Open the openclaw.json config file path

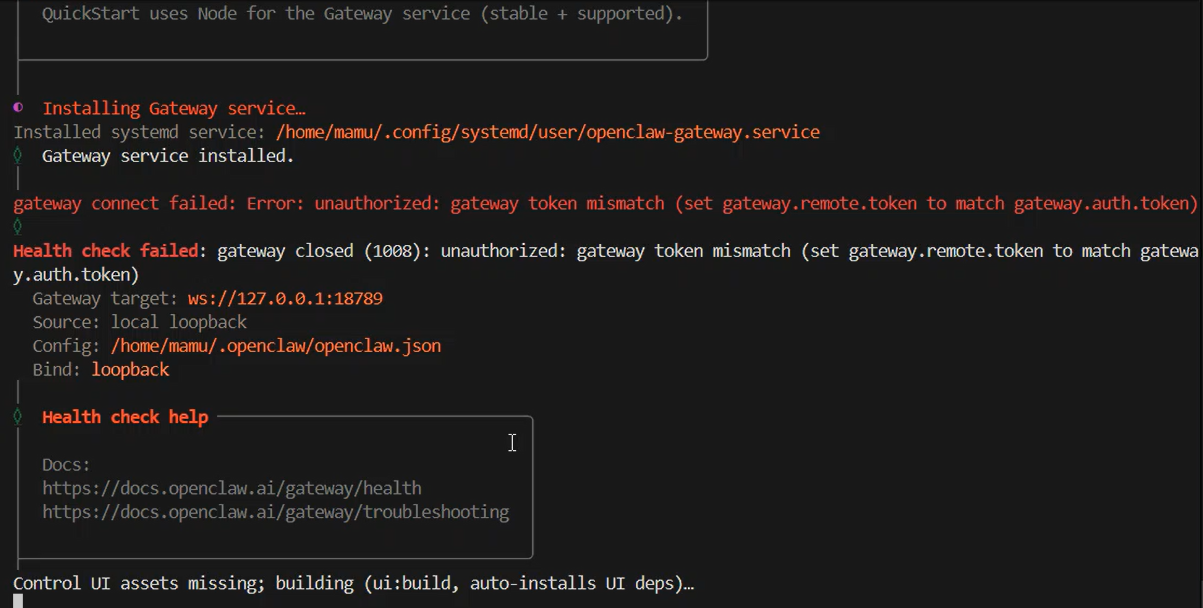point(275,346)
